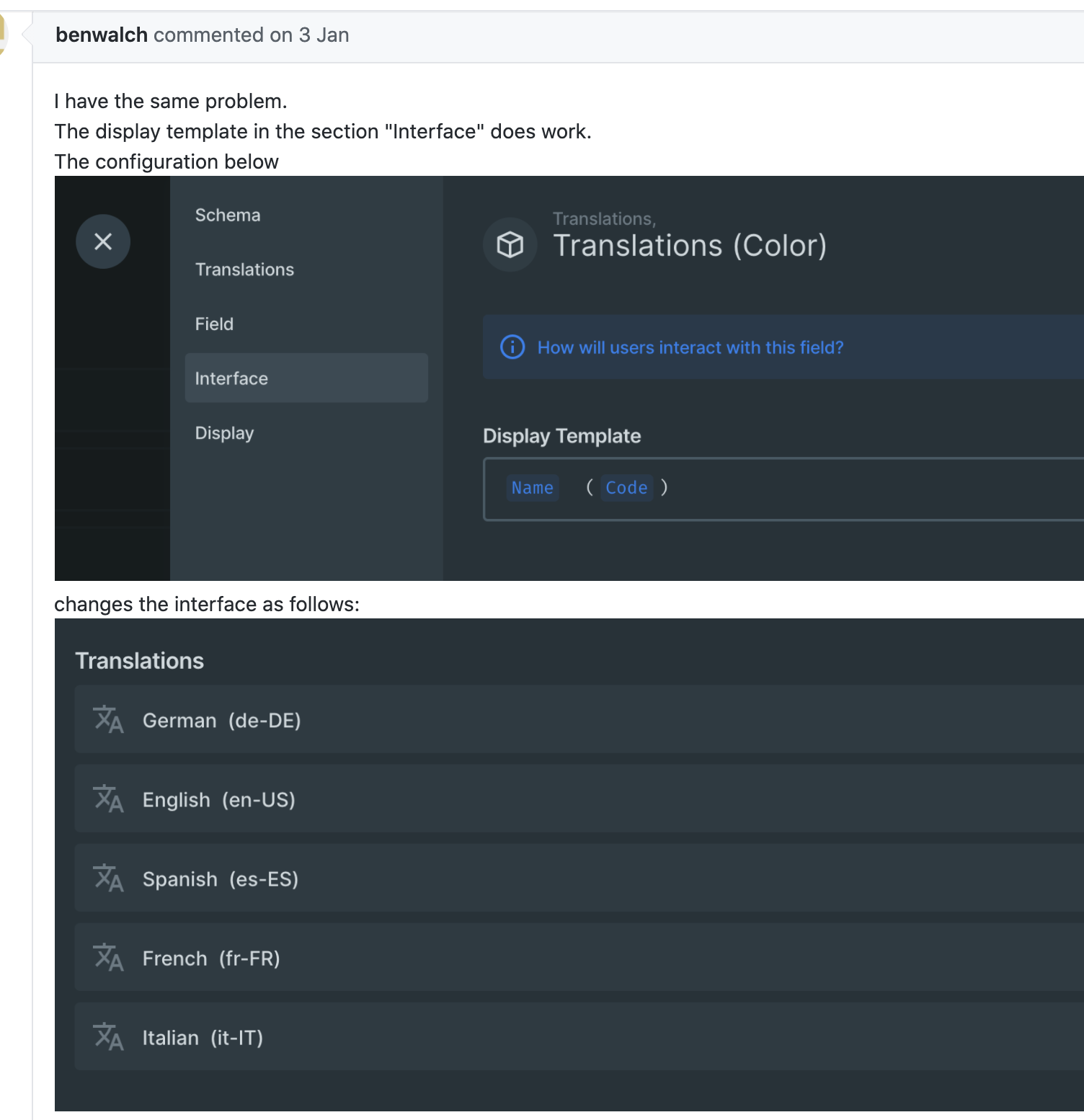
Task: Open the French (fr-FR) translation row
Action: click(579, 957)
